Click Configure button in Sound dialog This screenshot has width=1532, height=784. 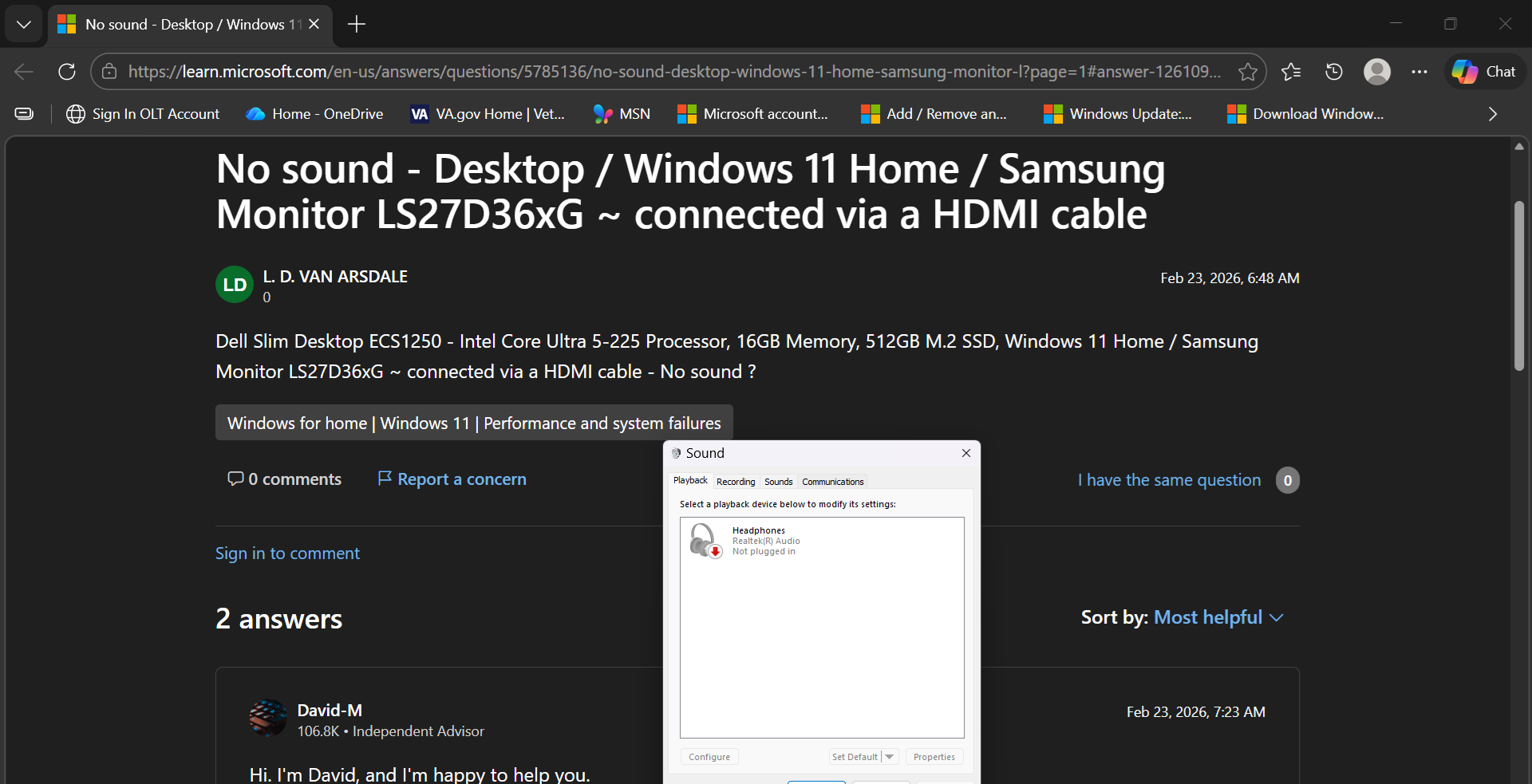tap(709, 757)
